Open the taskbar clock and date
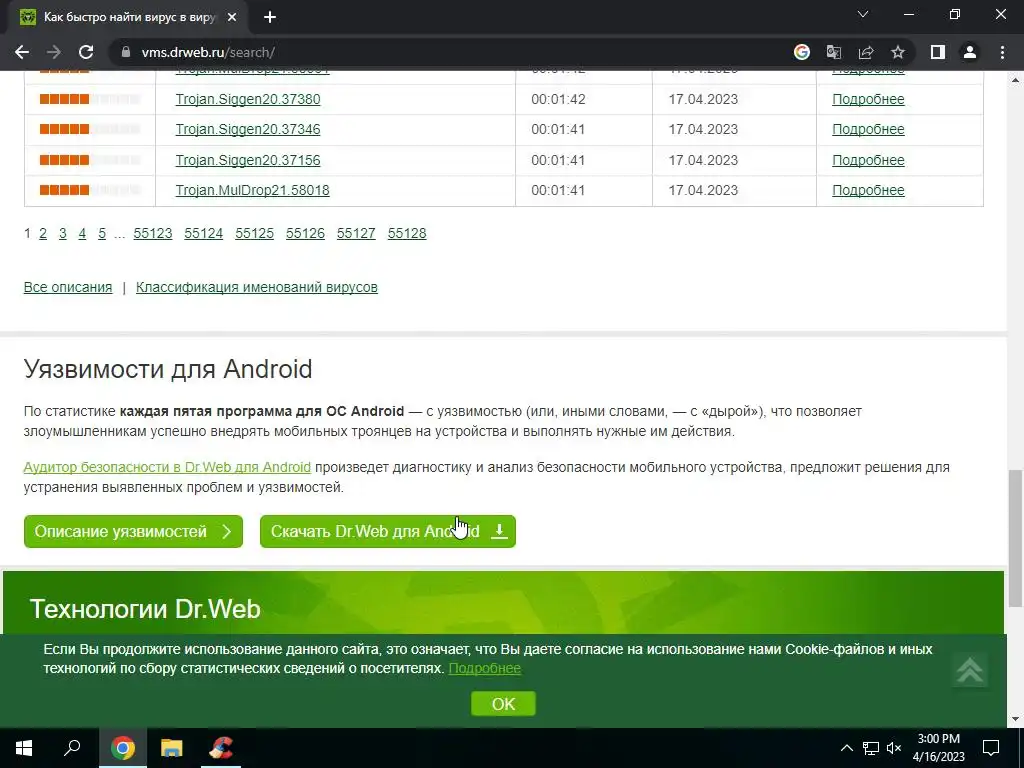Screen dimensions: 1024x768 point(938,748)
